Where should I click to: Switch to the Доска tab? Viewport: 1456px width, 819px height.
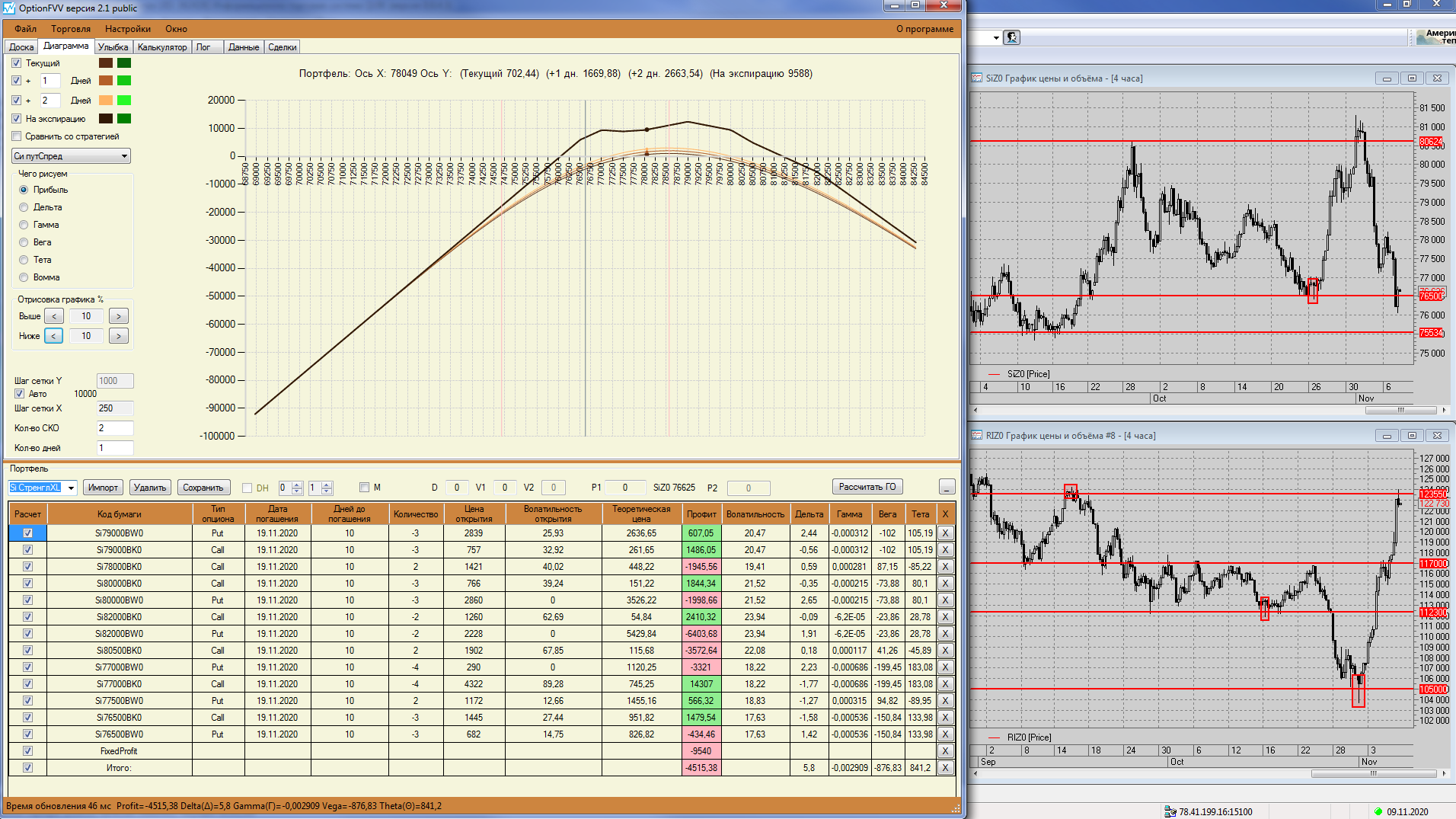pyautogui.click(x=21, y=47)
